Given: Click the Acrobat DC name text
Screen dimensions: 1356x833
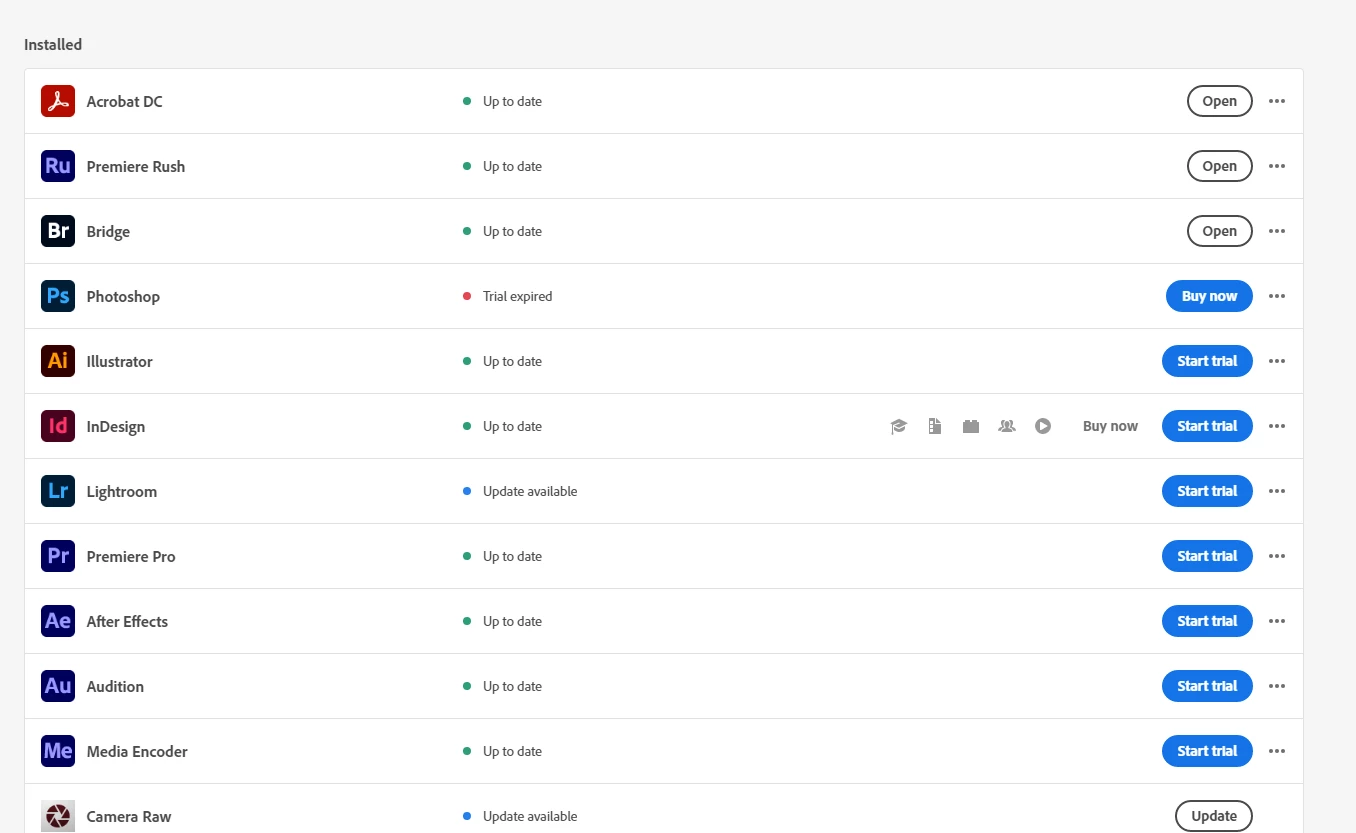Looking at the screenshot, I should coord(124,101).
